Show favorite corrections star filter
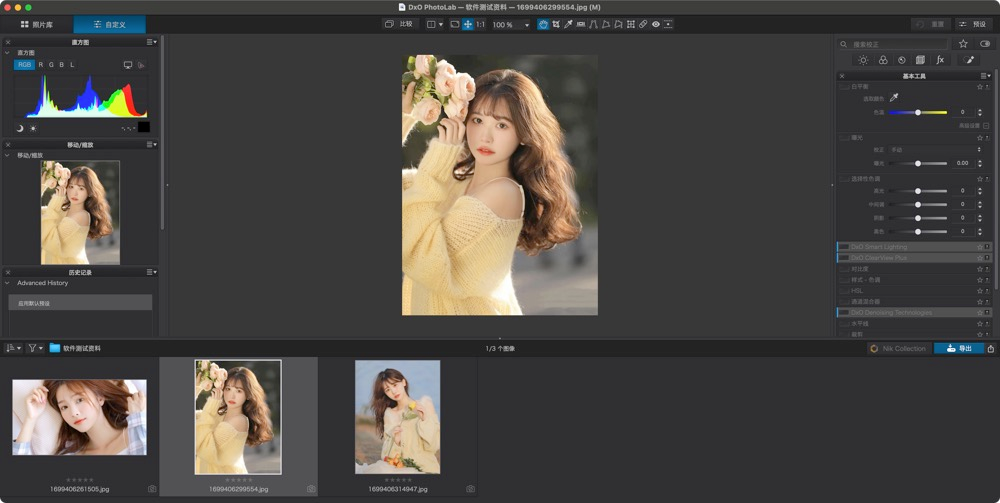The image size is (1000, 503). click(963, 43)
